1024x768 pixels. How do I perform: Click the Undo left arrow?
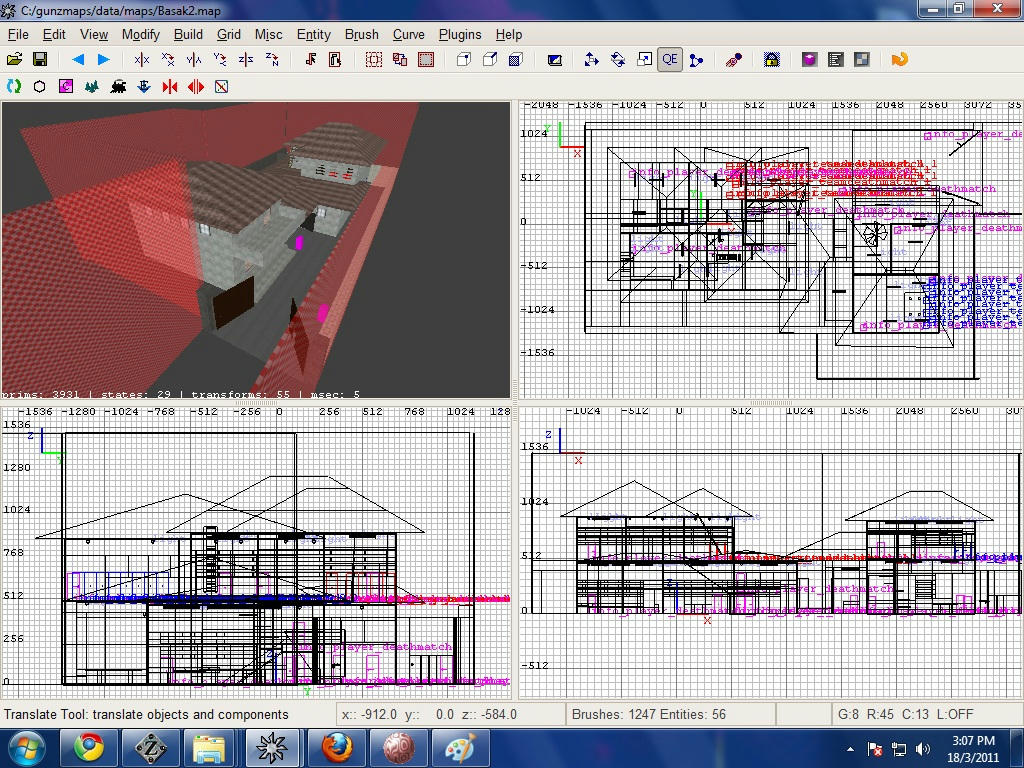78,60
